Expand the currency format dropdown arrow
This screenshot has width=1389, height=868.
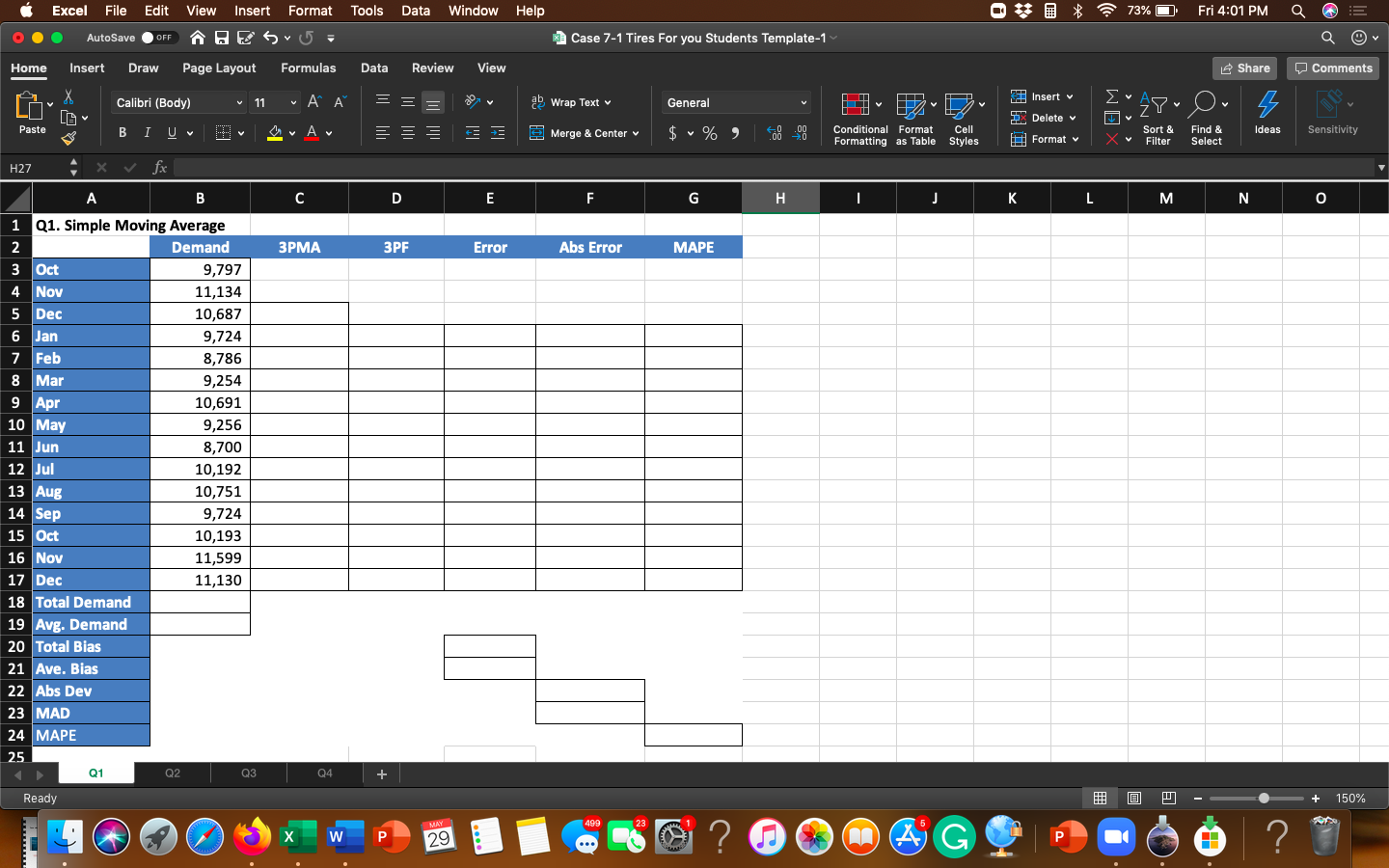point(691,134)
